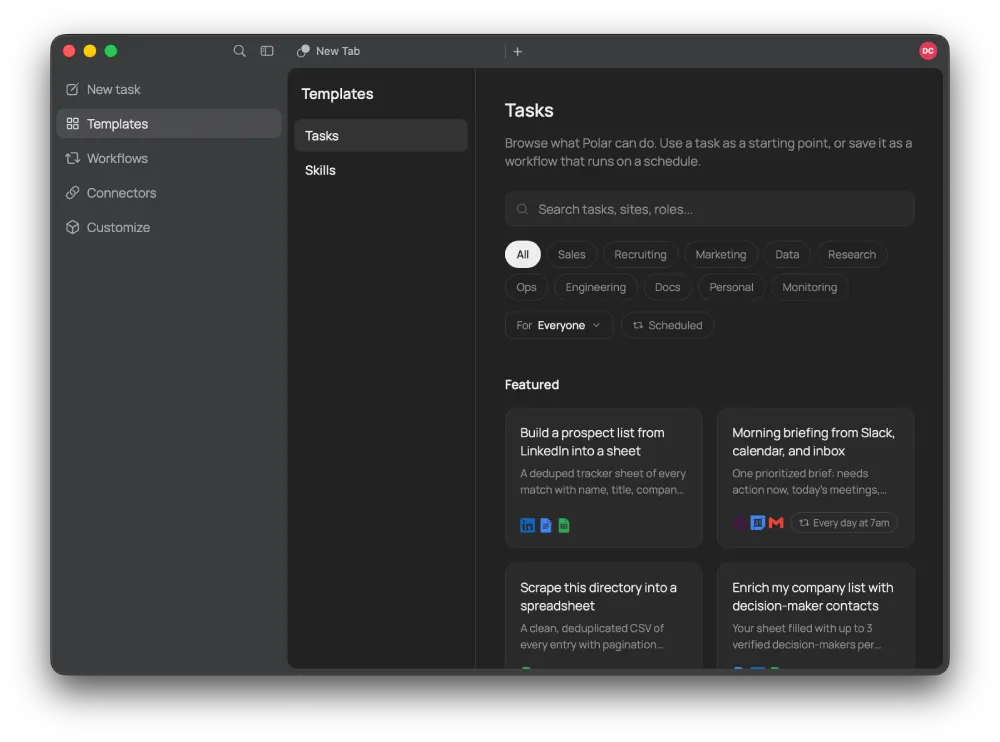The height and width of the screenshot is (742, 1000).
Task: Open a new tab with plus icon
Action: click(x=518, y=52)
